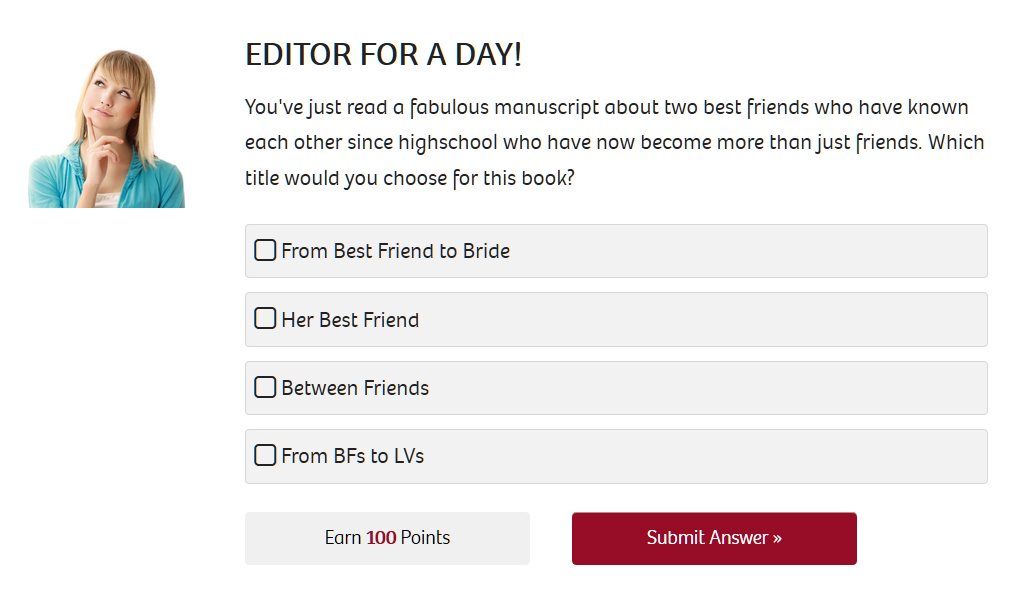Click the manuscript question paragraph text
1013x615 pixels.
[x=614, y=142]
